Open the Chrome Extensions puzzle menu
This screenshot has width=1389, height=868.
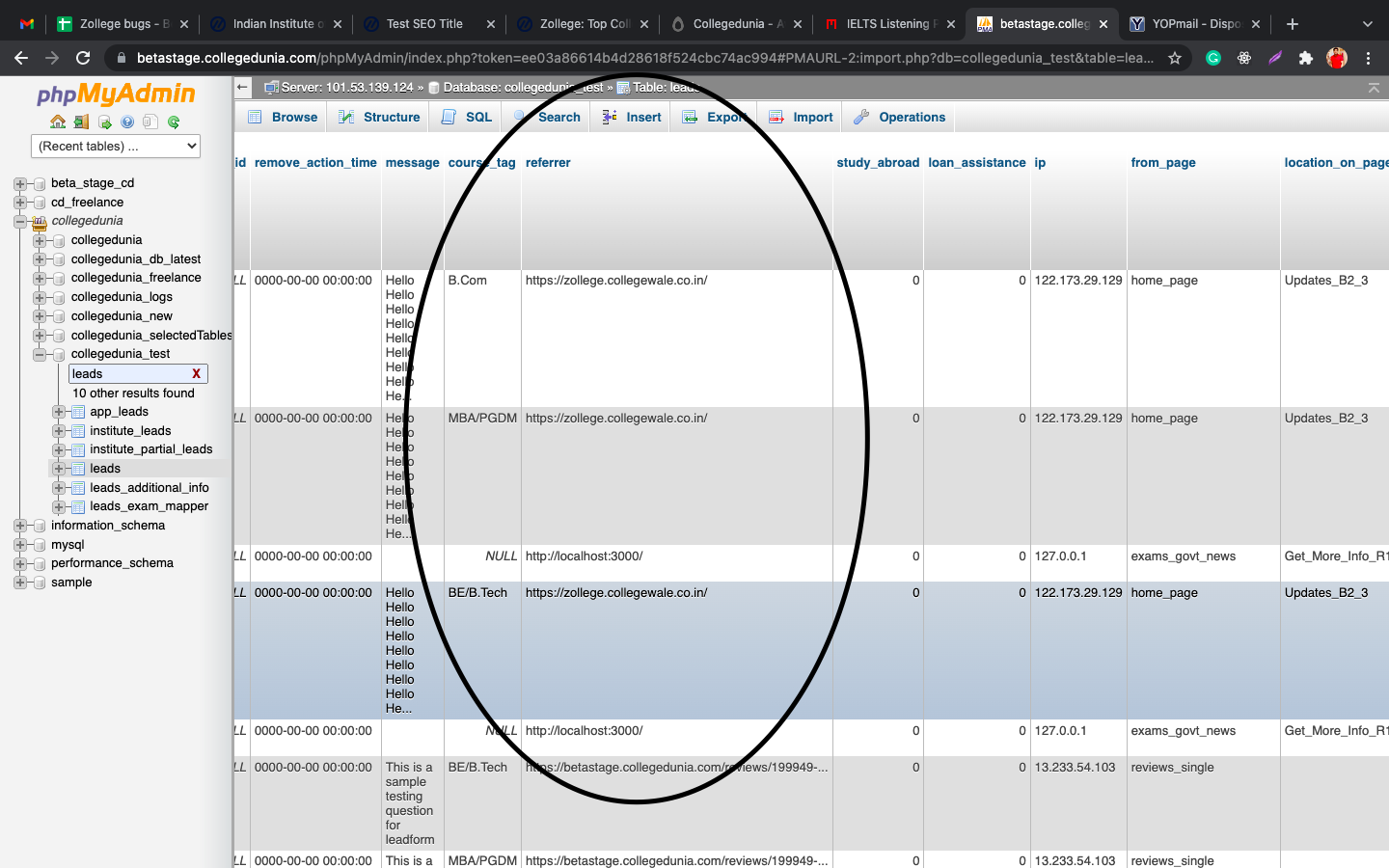tap(1306, 58)
